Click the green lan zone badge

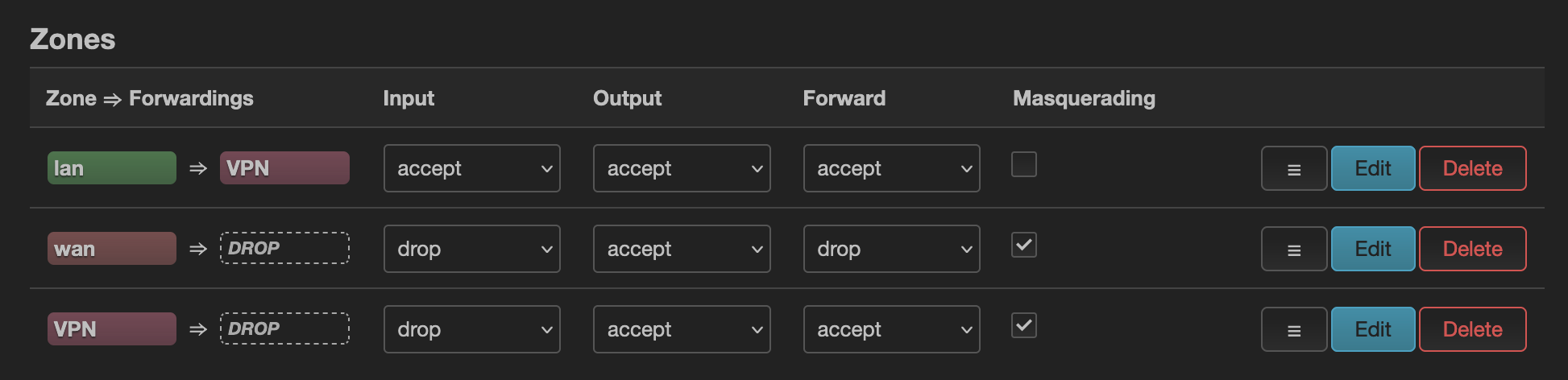111,168
